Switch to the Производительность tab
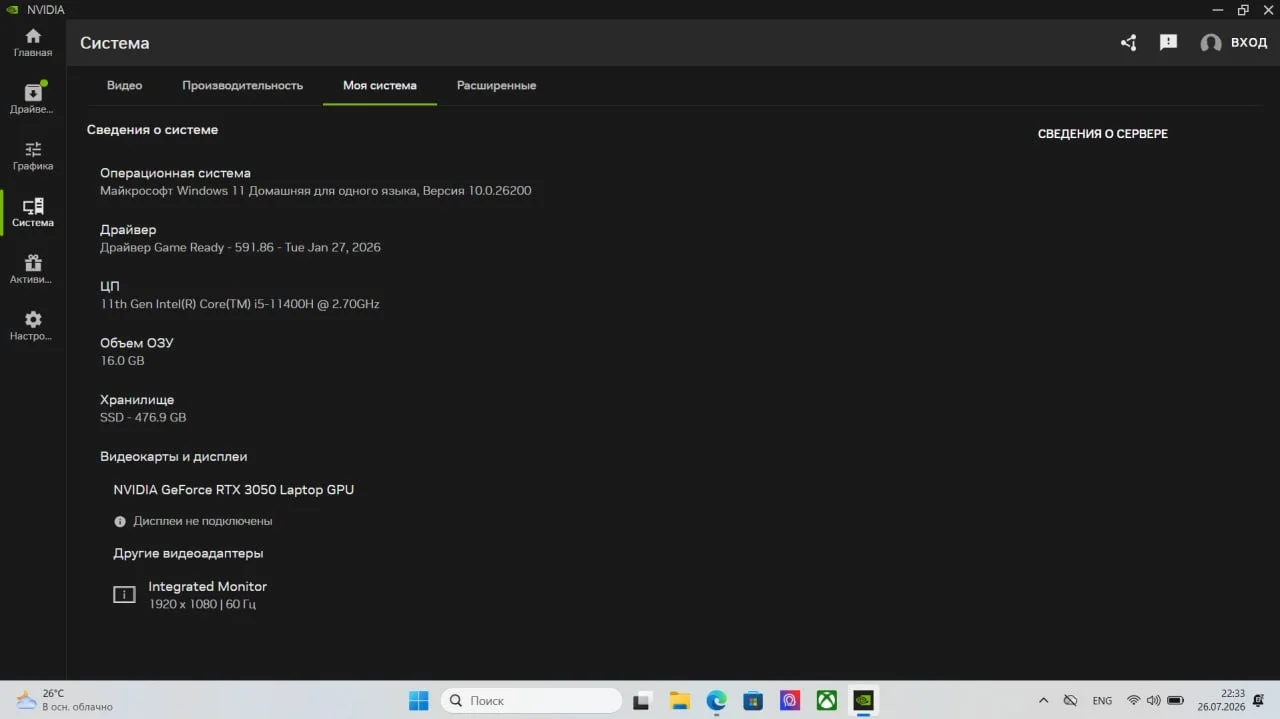Viewport: 1280px width, 719px height. 242,86
